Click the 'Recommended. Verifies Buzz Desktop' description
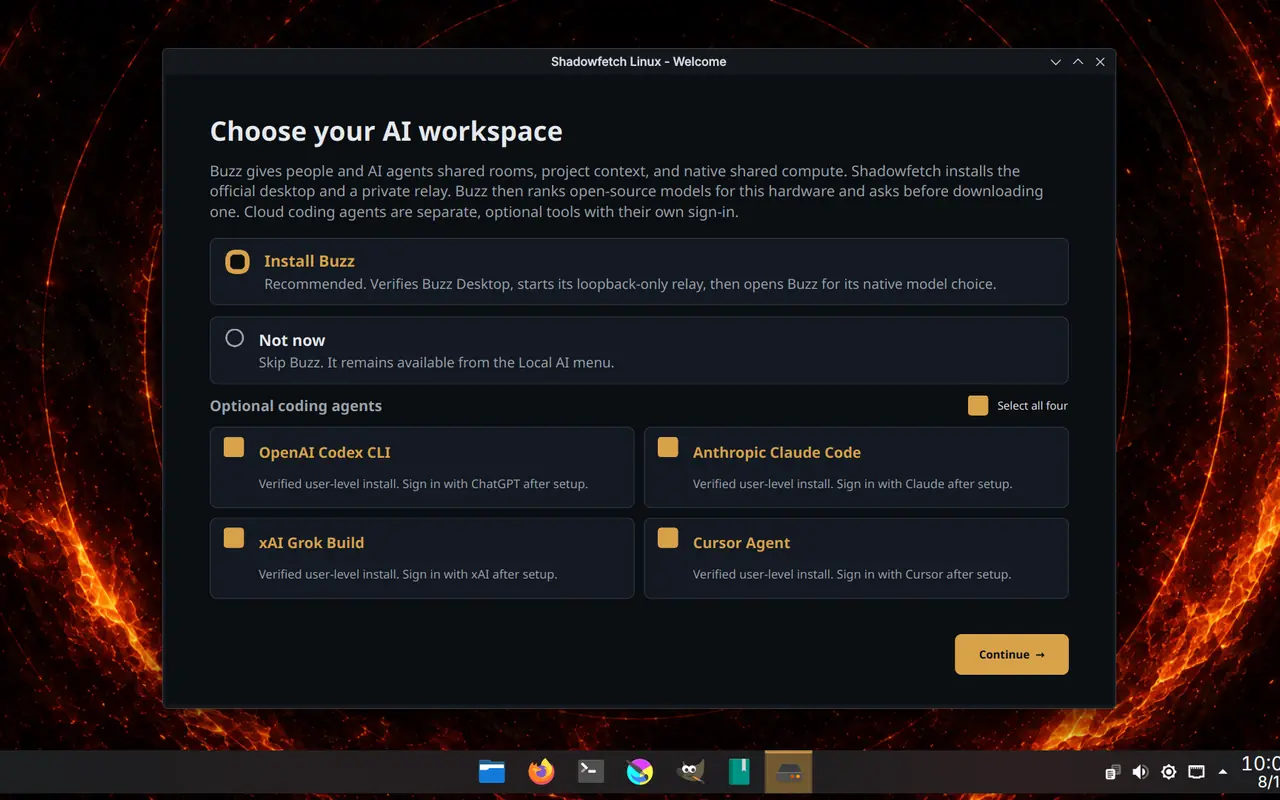The height and width of the screenshot is (800, 1280). tap(630, 285)
